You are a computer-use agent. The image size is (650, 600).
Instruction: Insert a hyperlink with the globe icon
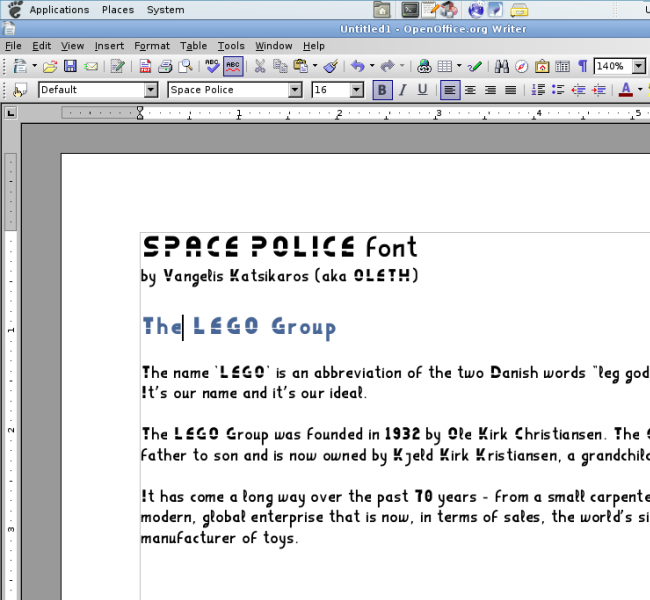click(x=424, y=66)
